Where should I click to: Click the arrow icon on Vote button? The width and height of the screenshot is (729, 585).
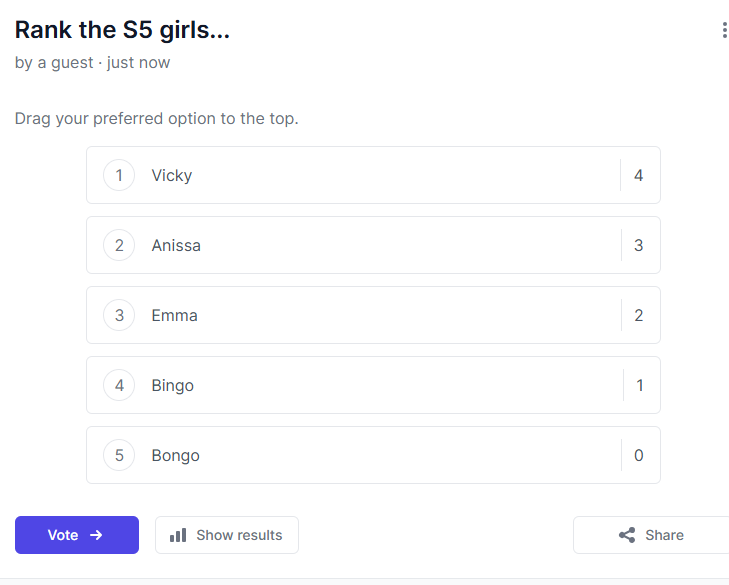tap(96, 535)
